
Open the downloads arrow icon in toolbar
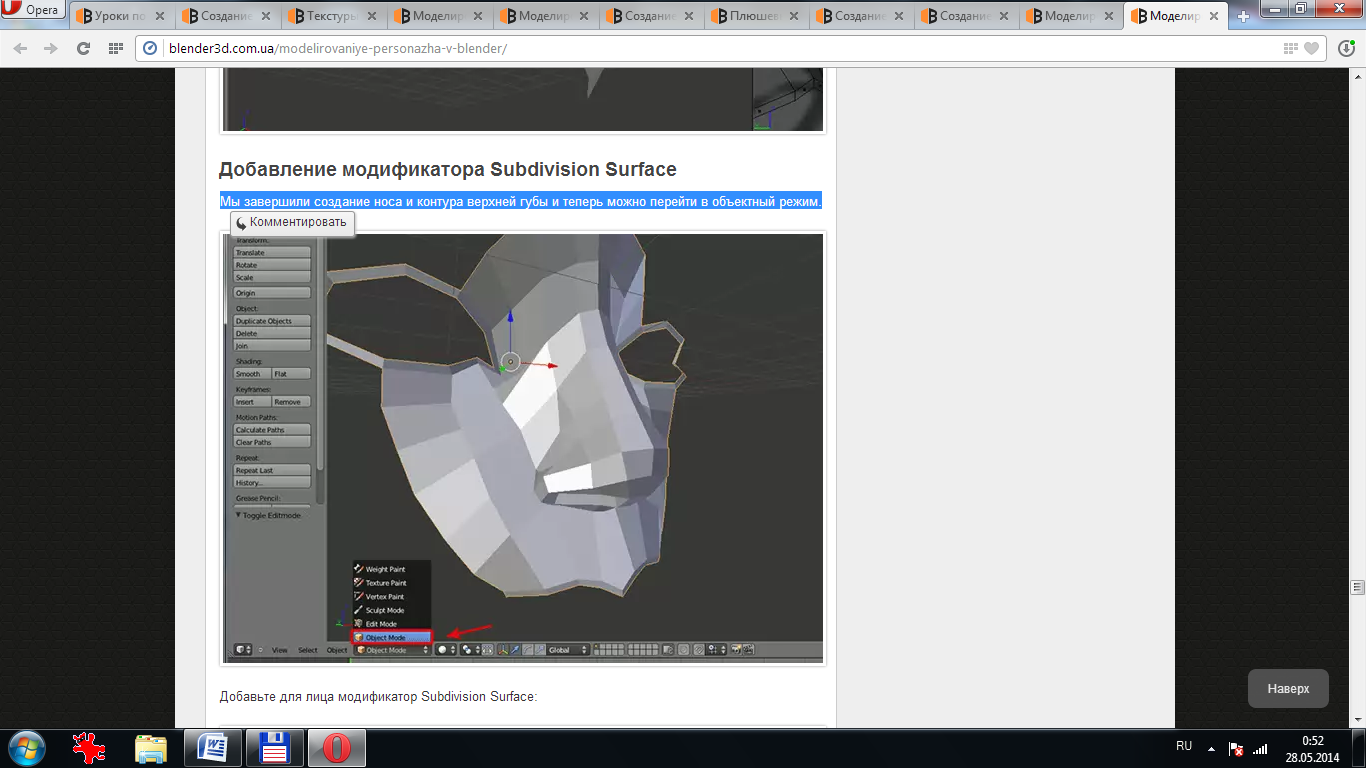click(1347, 49)
